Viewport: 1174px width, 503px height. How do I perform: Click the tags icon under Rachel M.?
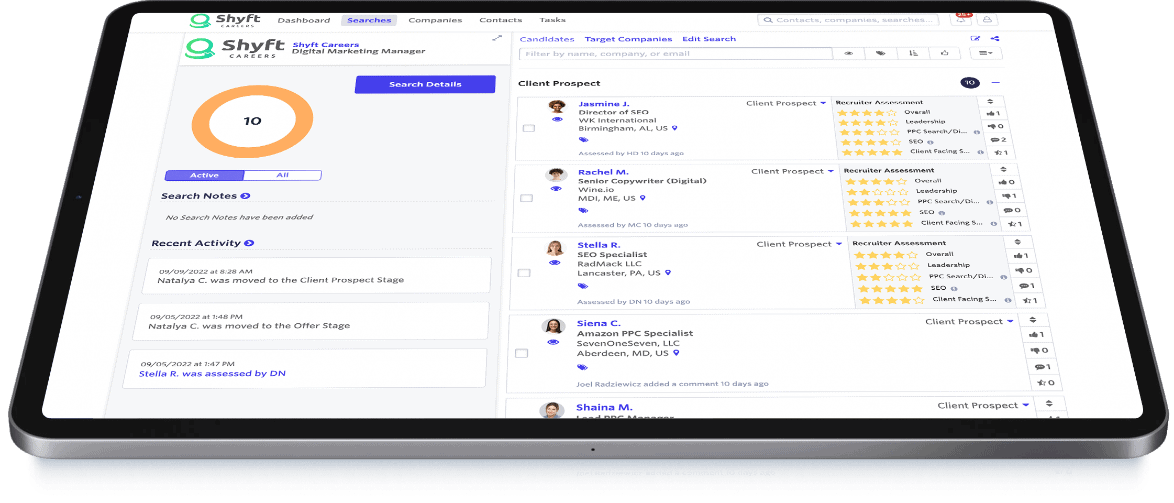(583, 210)
